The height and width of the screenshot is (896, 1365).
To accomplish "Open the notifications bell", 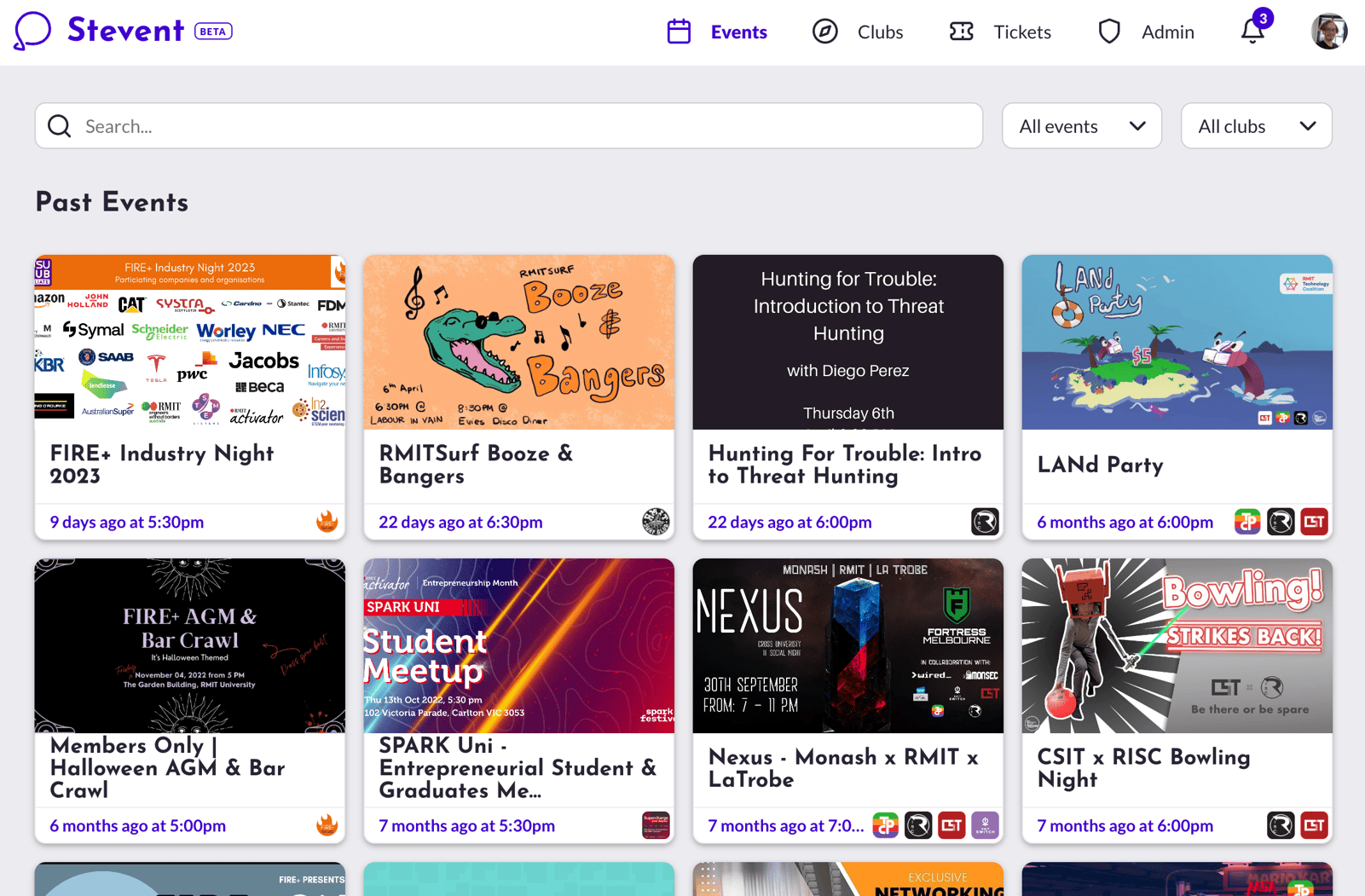I will click(x=1252, y=32).
